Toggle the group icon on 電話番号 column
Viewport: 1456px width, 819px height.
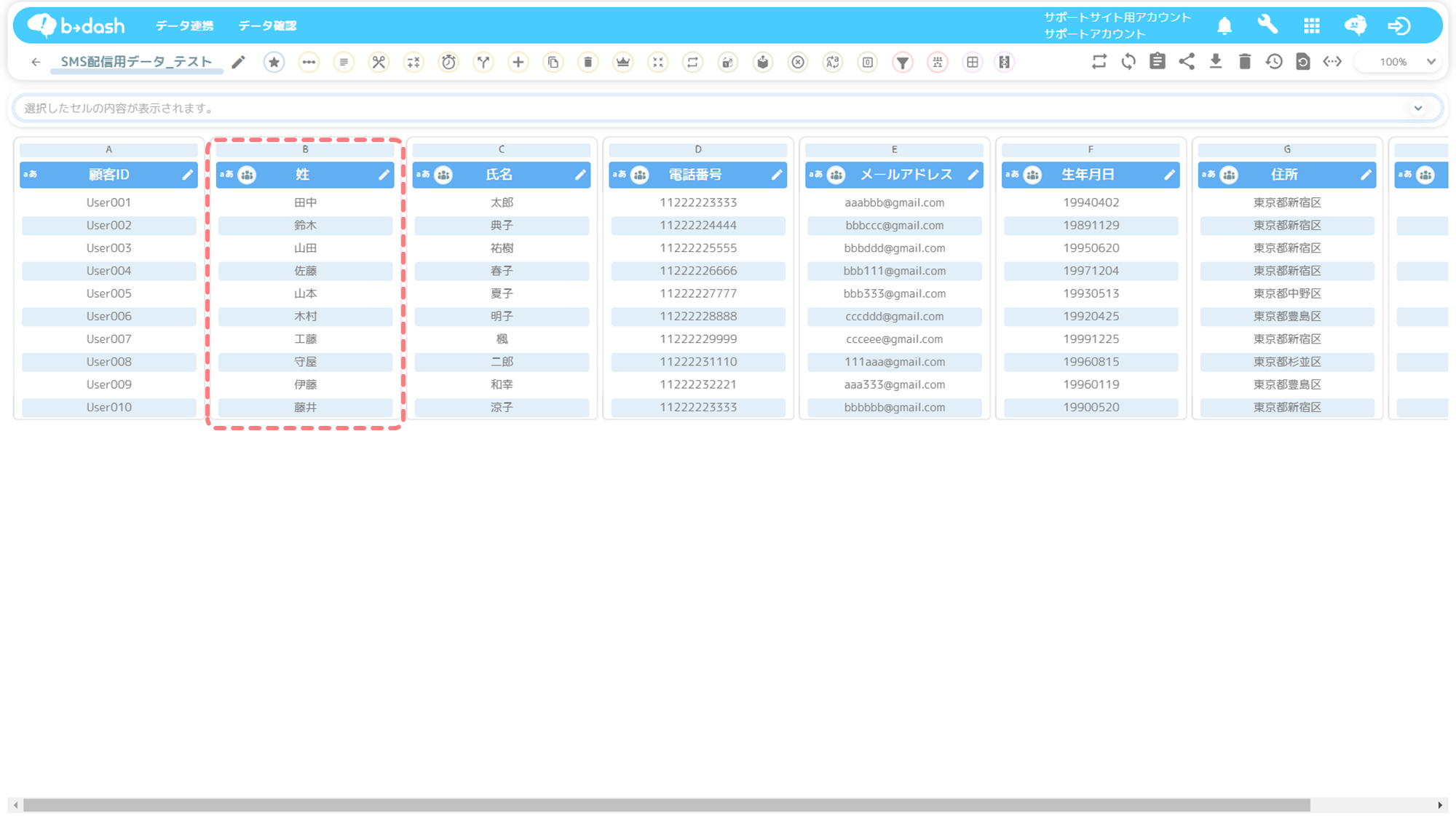click(x=640, y=175)
